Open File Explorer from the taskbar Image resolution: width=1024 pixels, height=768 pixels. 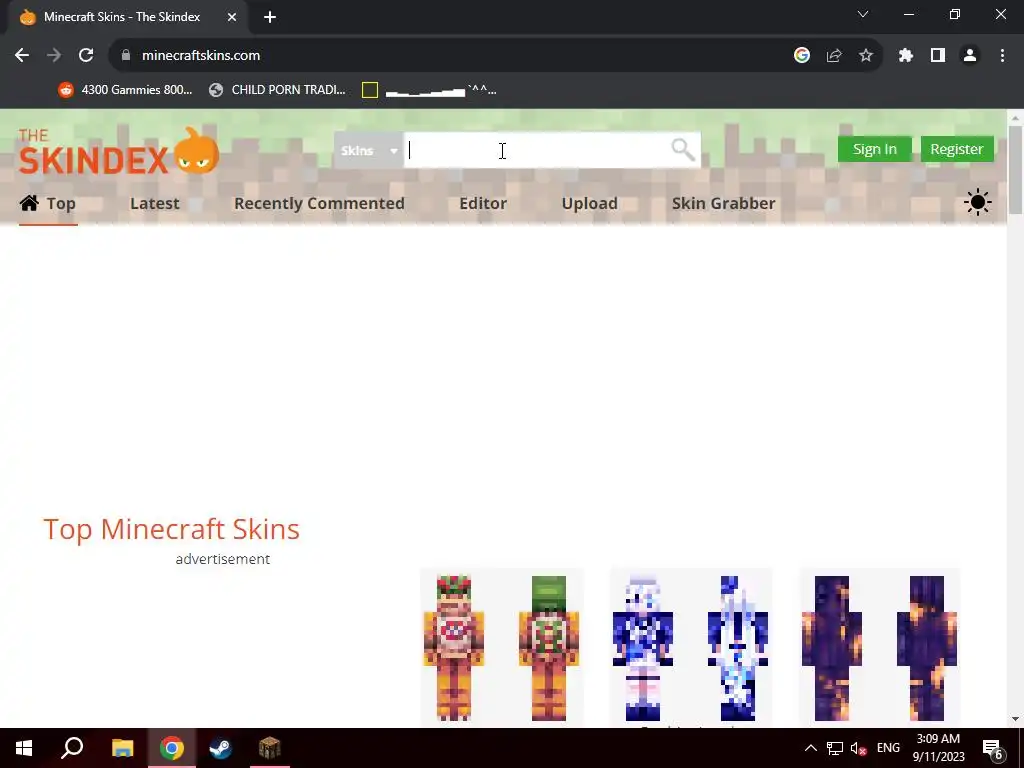[x=122, y=748]
